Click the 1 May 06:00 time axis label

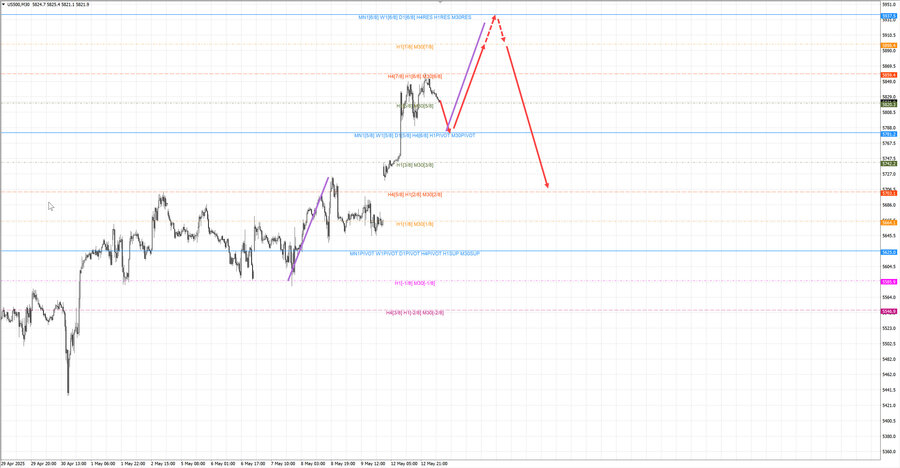point(103,463)
